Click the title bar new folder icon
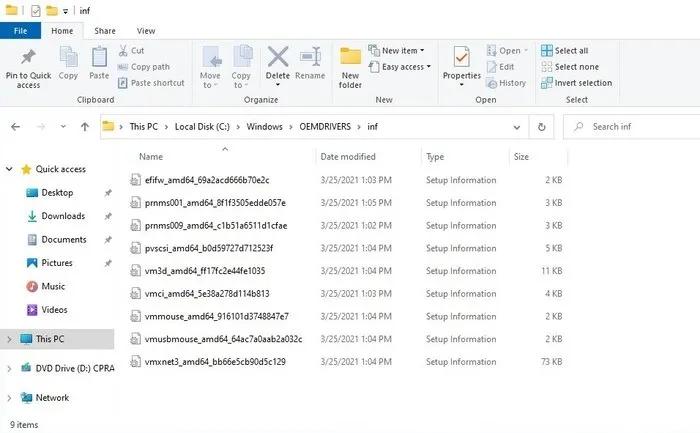 [x=52, y=10]
